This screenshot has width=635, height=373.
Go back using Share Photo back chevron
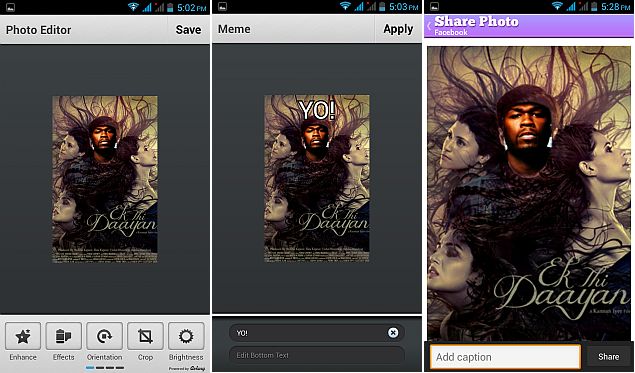(429, 26)
